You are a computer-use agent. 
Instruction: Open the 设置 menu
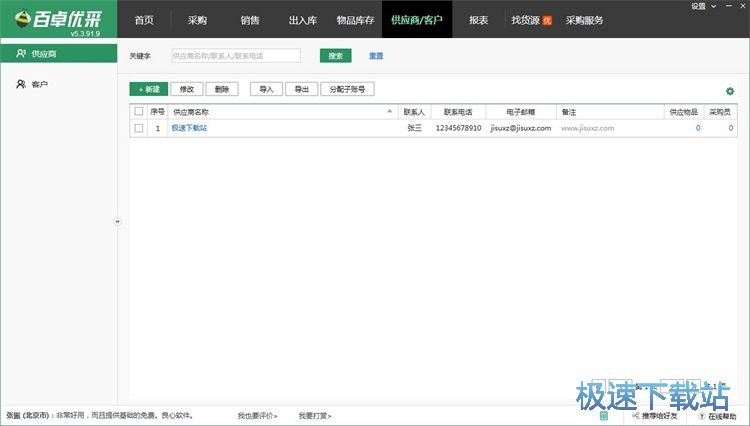[x=698, y=6]
